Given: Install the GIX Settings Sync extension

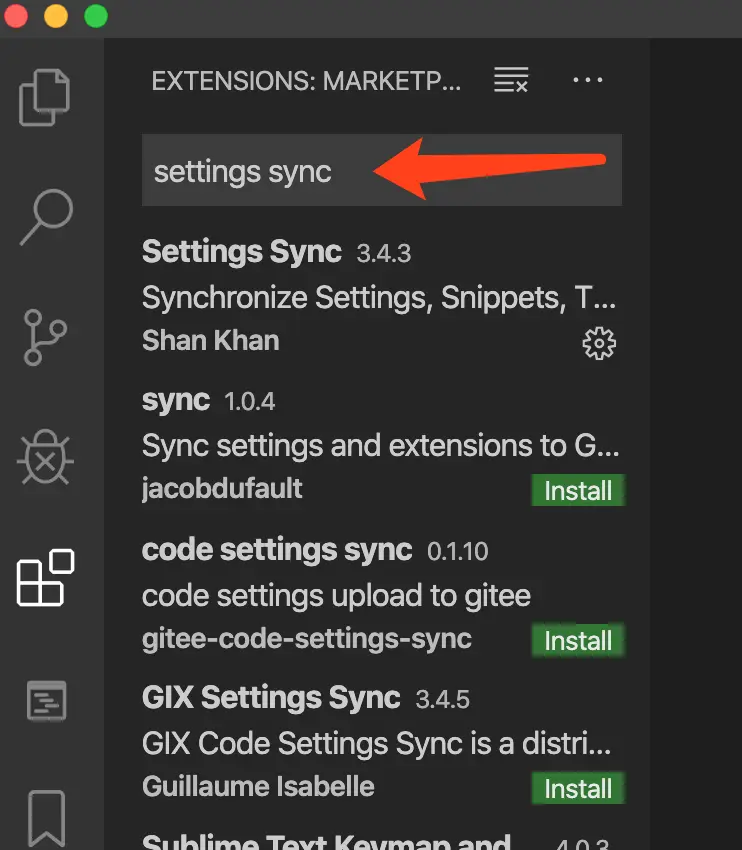Looking at the screenshot, I should coord(578,788).
